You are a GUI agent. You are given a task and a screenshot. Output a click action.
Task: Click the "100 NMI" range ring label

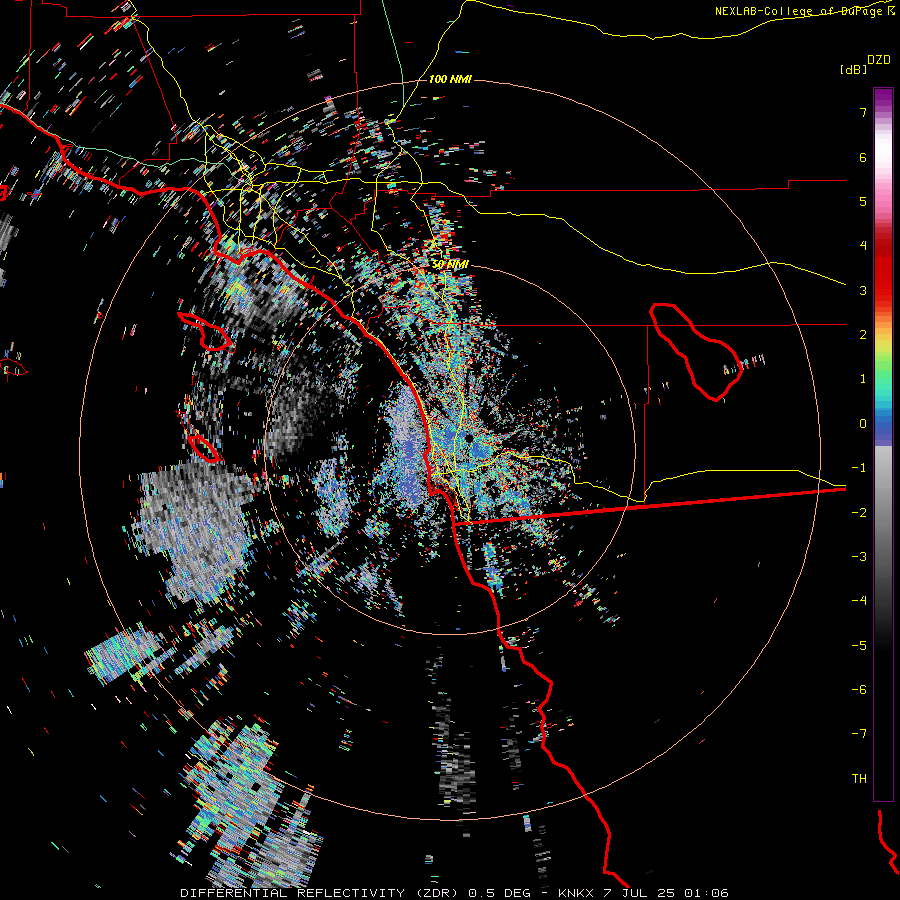pyautogui.click(x=450, y=79)
